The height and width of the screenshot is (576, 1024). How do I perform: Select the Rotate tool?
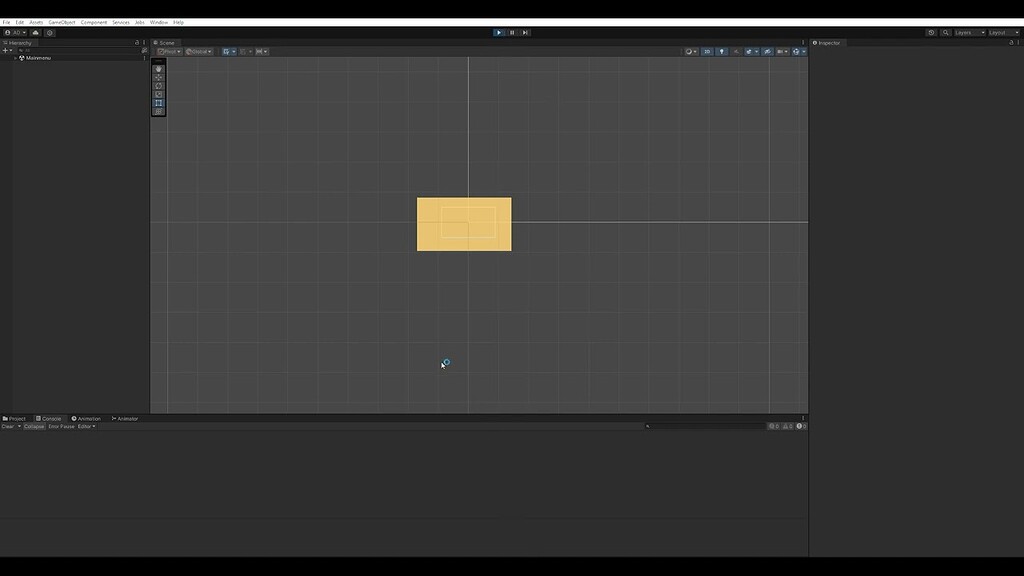158,86
